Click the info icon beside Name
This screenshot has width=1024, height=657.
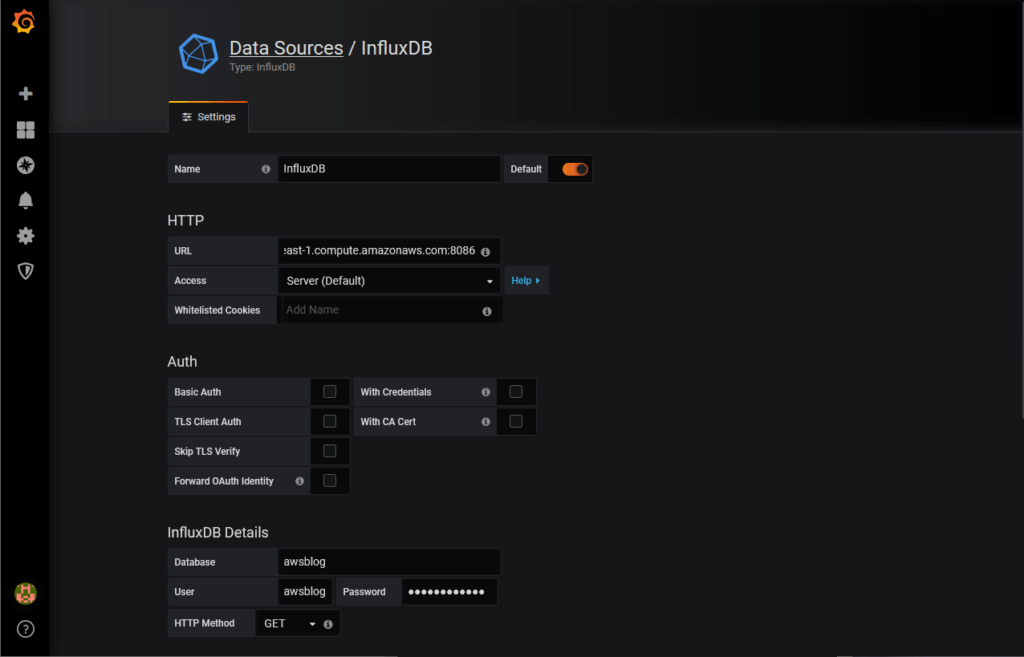pyautogui.click(x=266, y=169)
